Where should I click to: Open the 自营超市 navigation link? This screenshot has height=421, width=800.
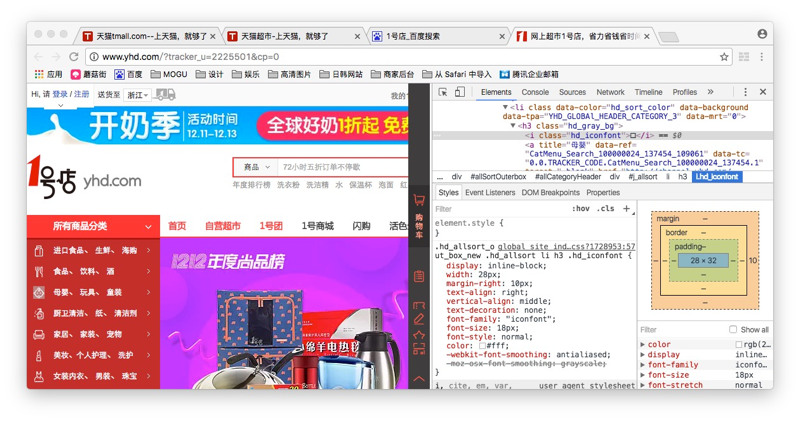(222, 226)
